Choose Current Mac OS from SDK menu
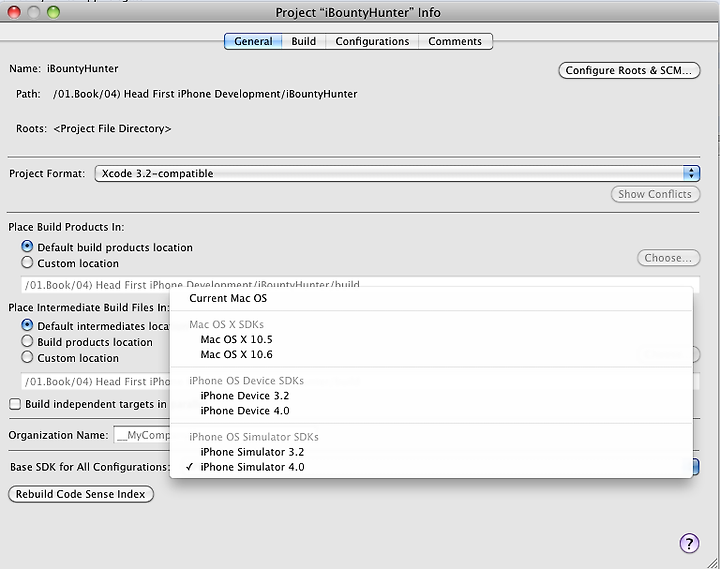This screenshot has height=569, width=720. 431,299
